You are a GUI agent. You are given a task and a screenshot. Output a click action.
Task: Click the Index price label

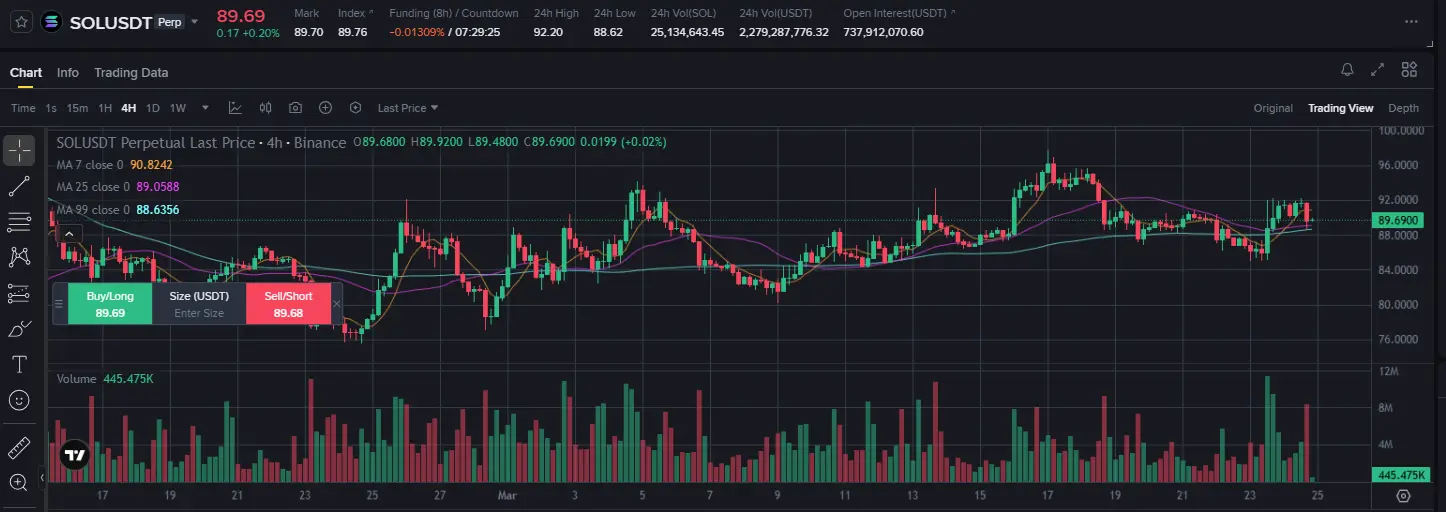[352, 13]
